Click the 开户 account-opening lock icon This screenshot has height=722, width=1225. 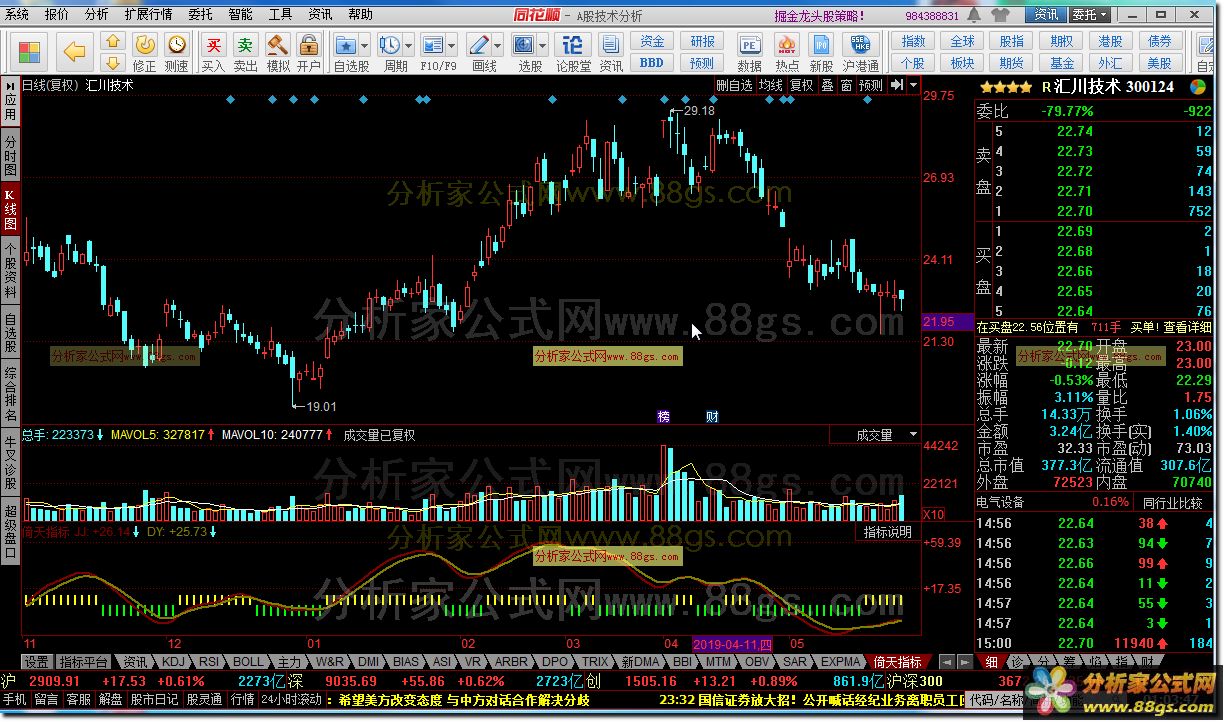pyautogui.click(x=309, y=45)
